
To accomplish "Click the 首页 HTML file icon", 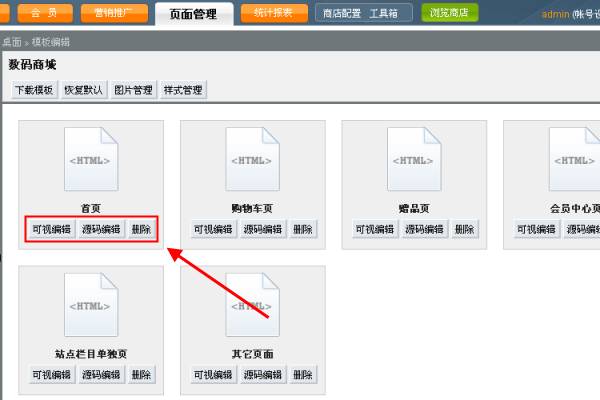I will [91, 159].
